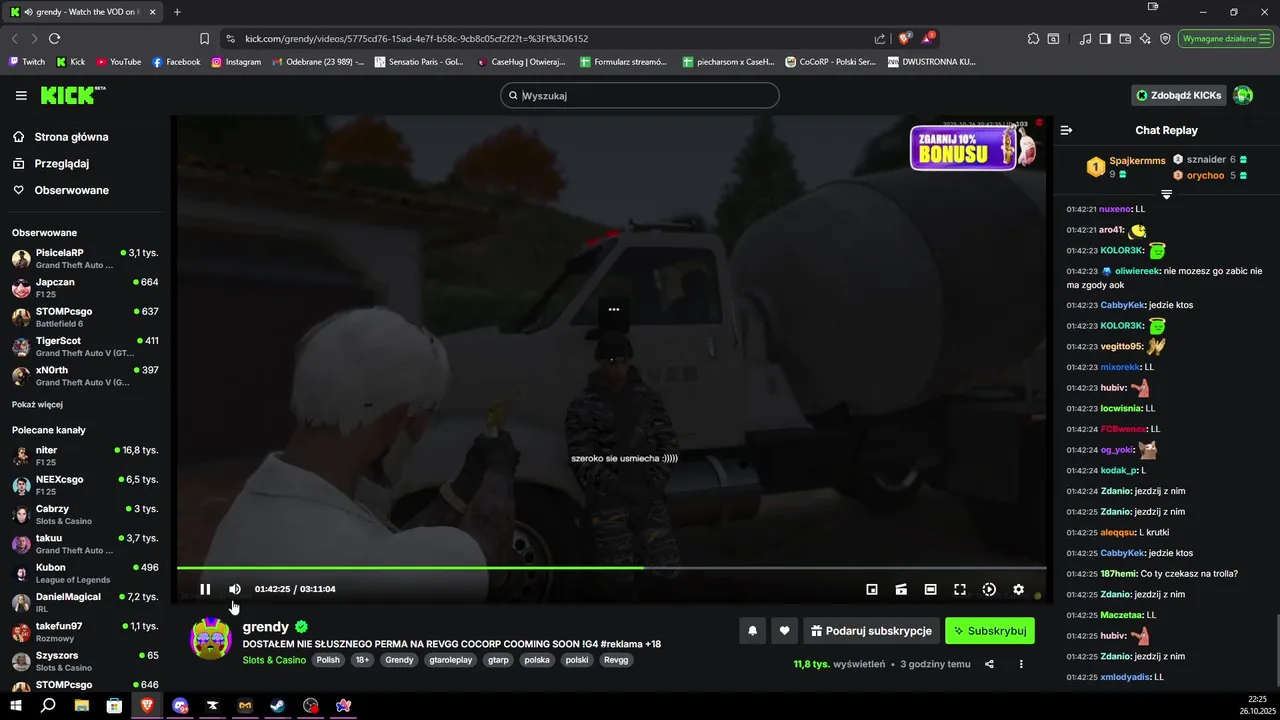Open Steam from the taskbar
This screenshot has width=1280, height=720.
pyautogui.click(x=278, y=705)
